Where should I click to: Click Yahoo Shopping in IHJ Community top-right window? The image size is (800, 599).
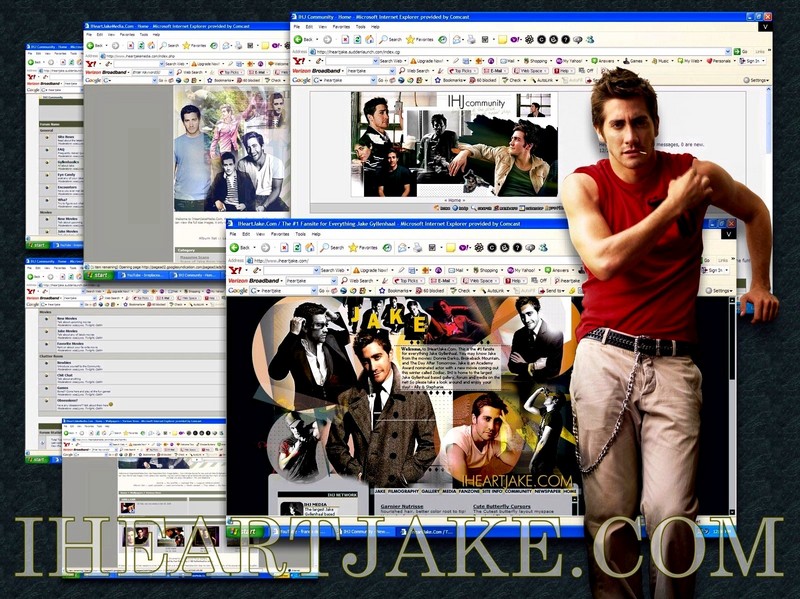coord(536,61)
